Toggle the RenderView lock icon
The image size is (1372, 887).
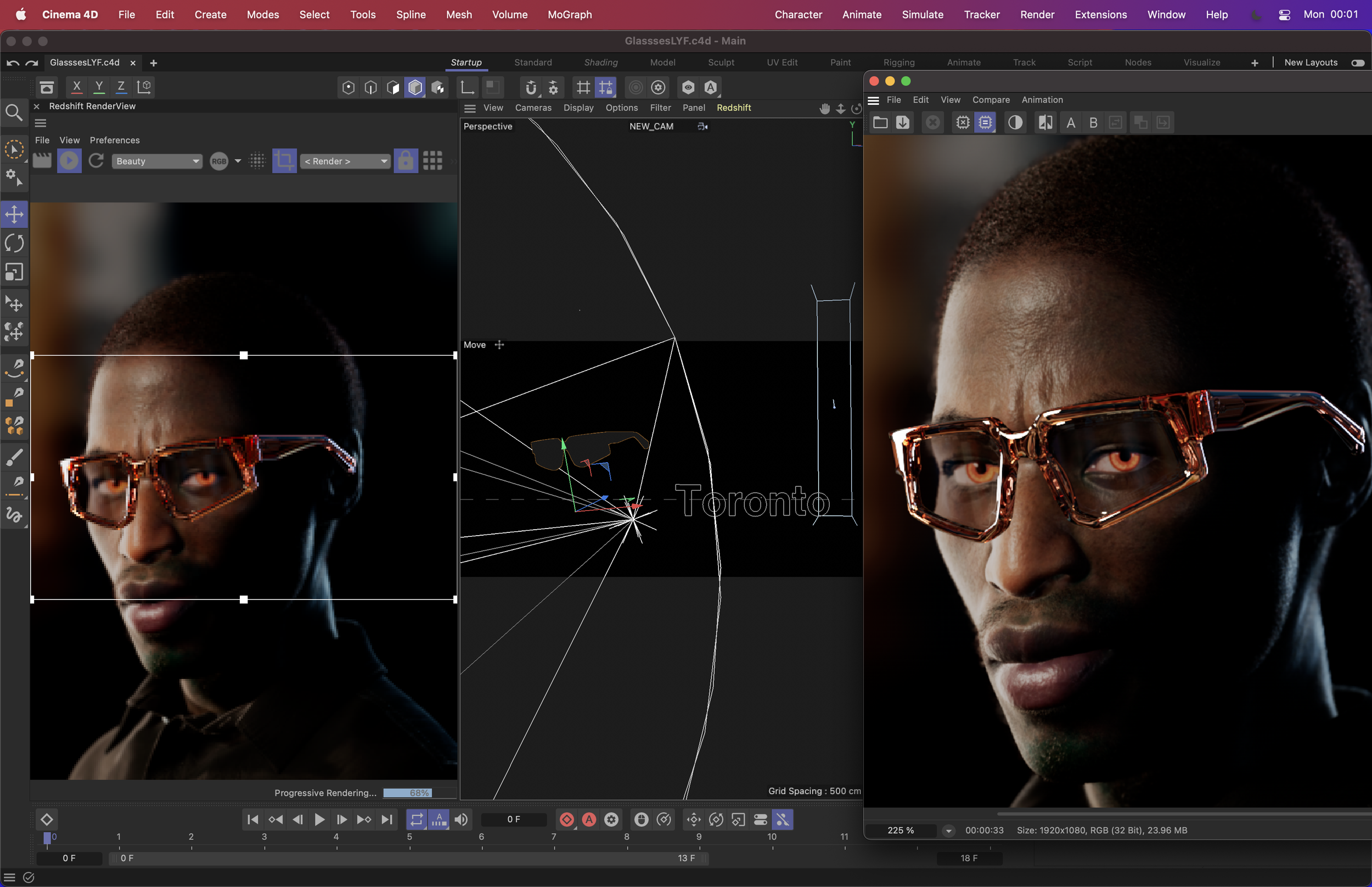406,161
